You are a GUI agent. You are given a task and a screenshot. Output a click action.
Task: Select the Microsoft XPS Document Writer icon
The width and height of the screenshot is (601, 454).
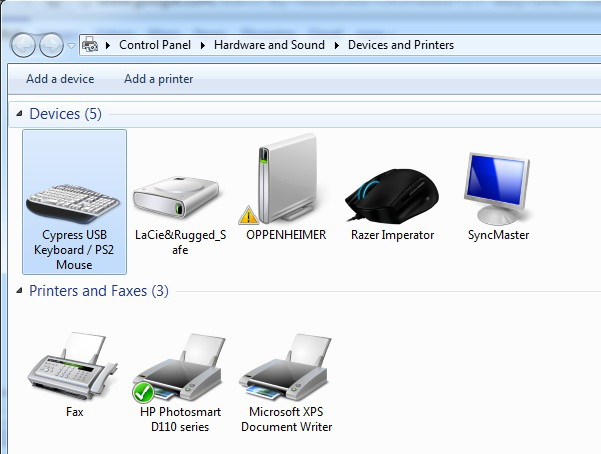point(284,367)
